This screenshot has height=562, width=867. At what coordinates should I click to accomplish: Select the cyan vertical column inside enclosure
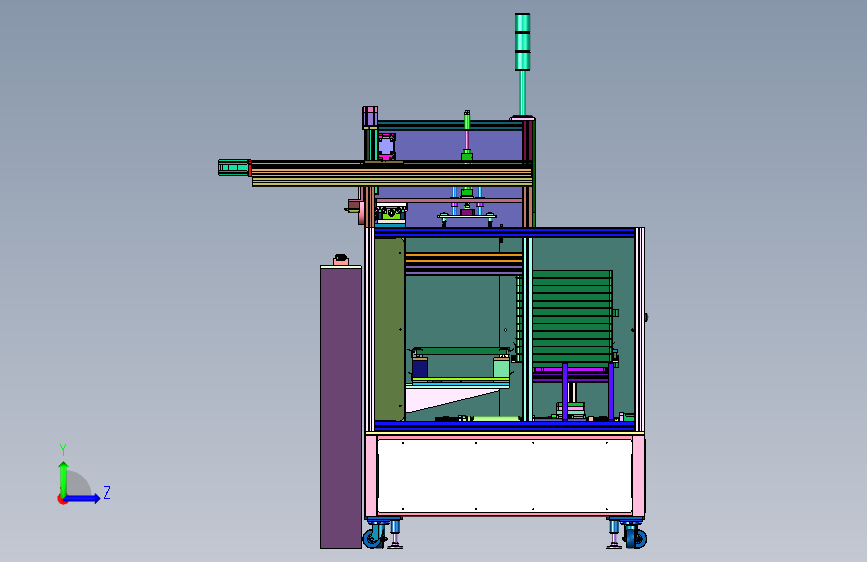tap(527, 329)
